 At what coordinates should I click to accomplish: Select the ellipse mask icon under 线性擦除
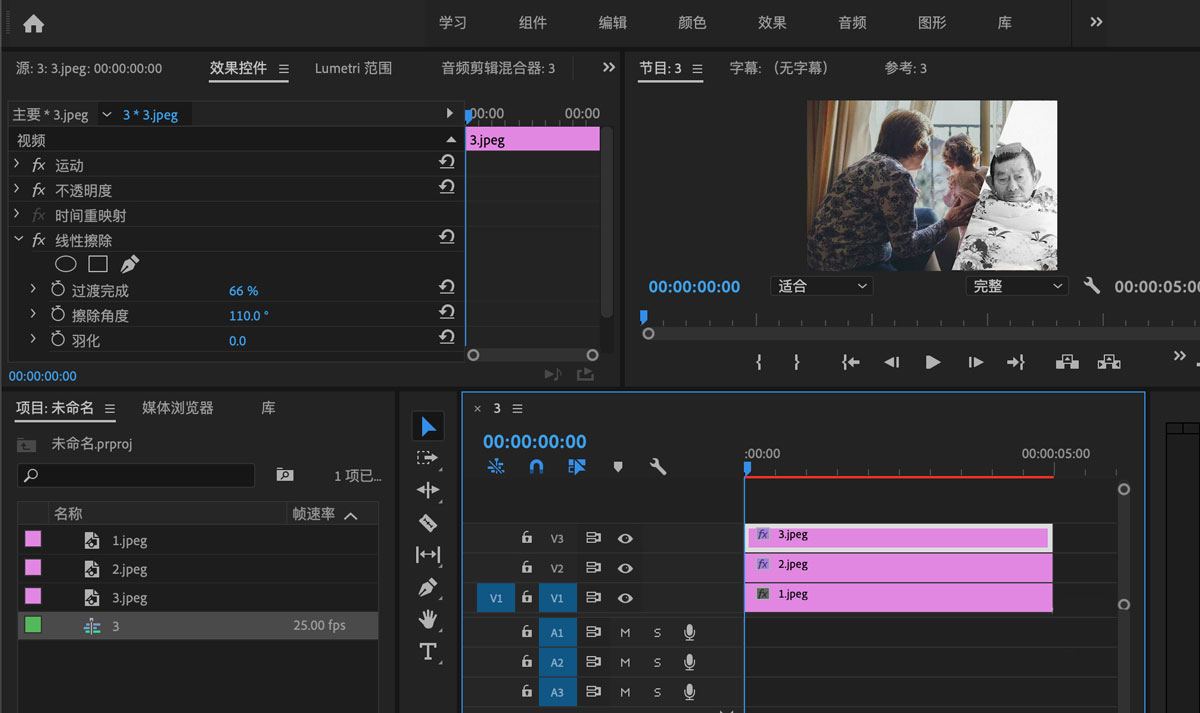coord(65,263)
